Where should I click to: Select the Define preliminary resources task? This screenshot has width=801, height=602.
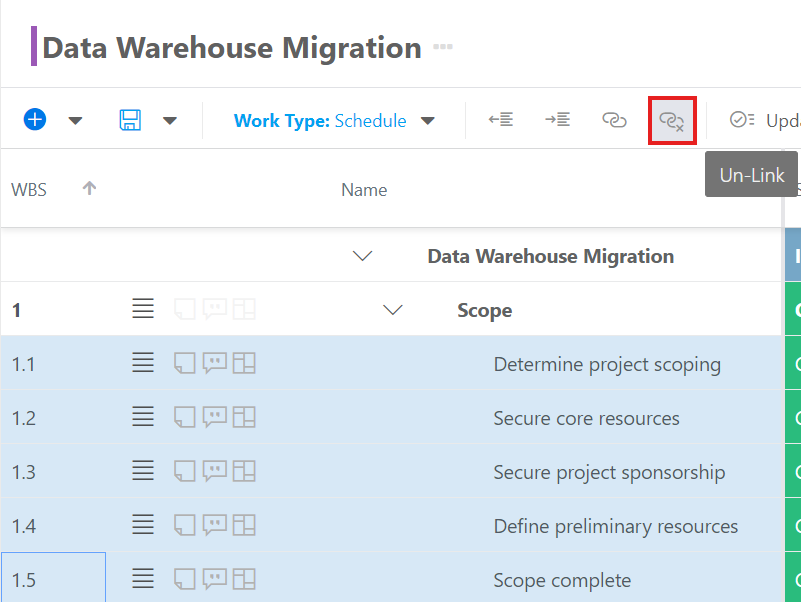[x=616, y=526]
